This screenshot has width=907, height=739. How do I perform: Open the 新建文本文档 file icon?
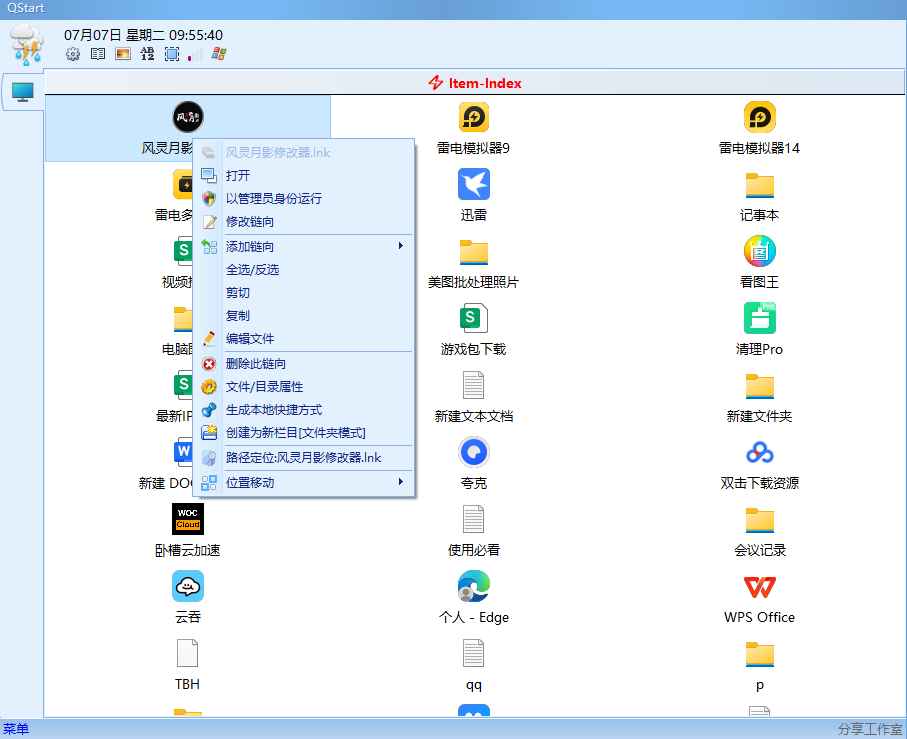474,386
